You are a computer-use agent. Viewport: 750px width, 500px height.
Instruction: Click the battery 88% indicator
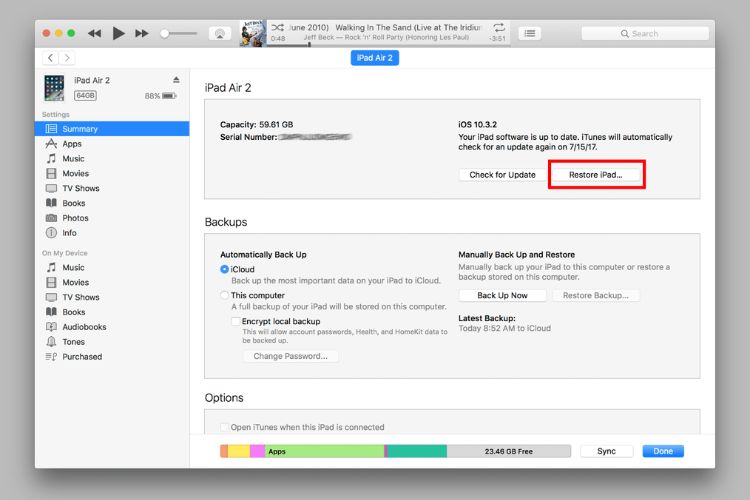(161, 96)
